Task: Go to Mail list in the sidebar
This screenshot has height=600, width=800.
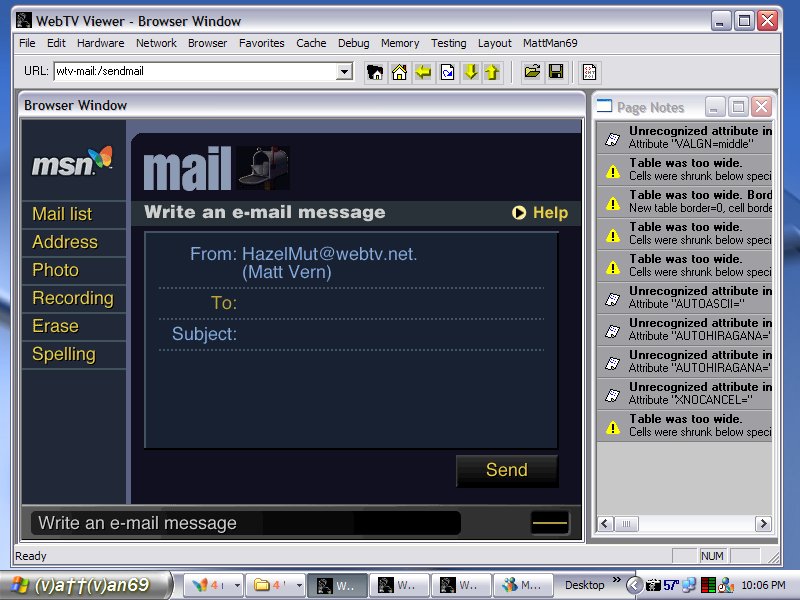Action: tap(62, 214)
